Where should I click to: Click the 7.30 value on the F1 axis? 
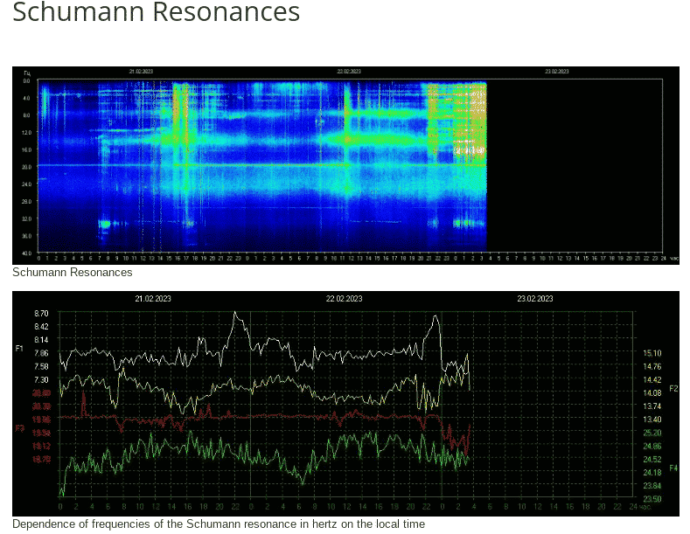pyautogui.click(x=41, y=380)
